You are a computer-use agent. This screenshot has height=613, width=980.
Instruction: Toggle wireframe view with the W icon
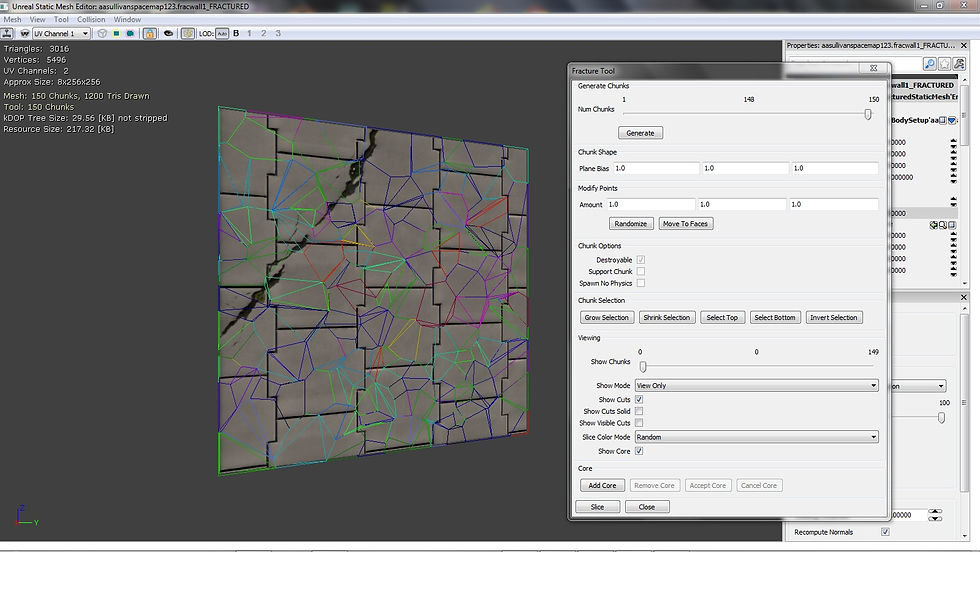(x=25, y=33)
